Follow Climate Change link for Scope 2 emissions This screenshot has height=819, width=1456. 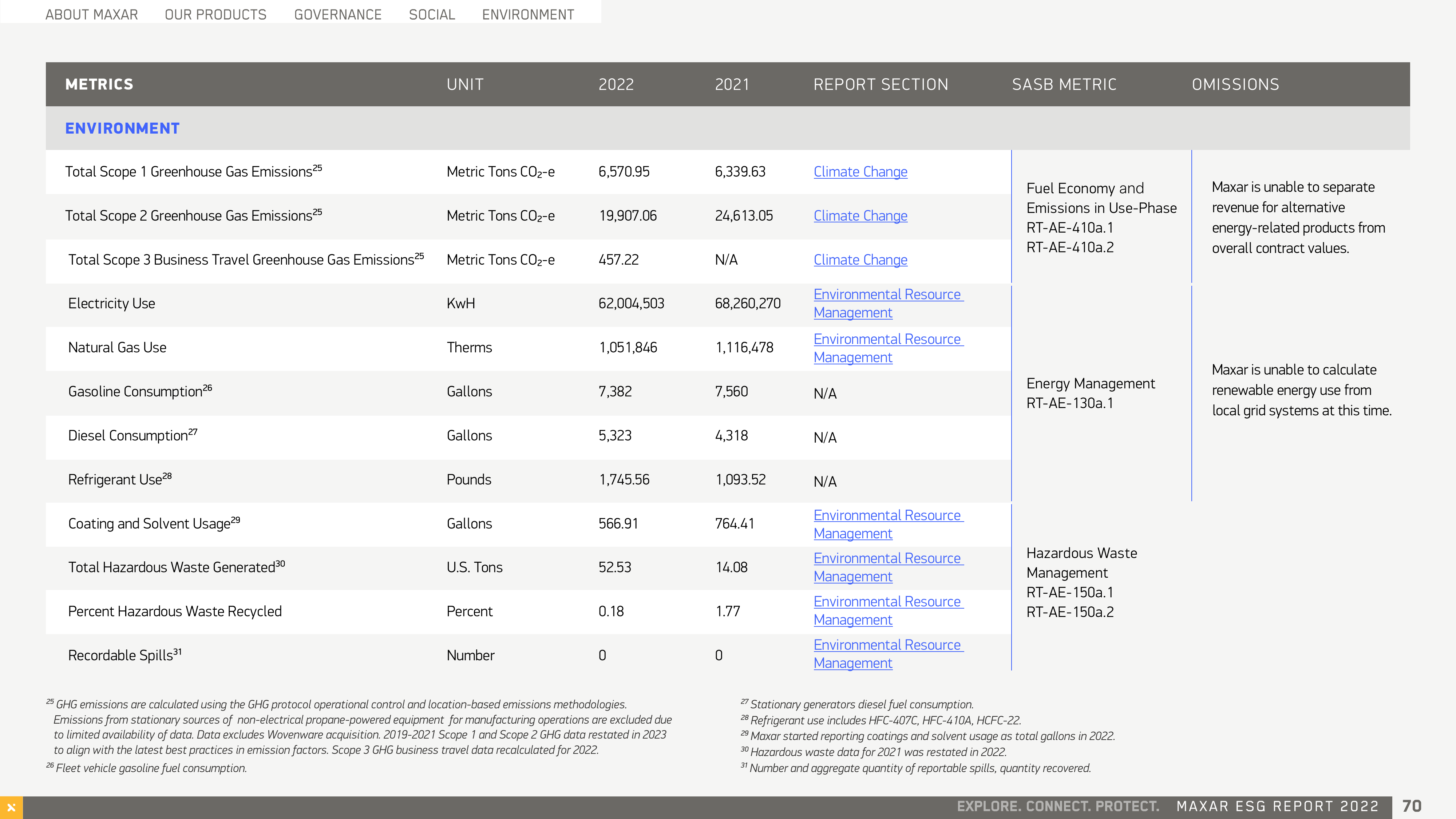pos(860,216)
